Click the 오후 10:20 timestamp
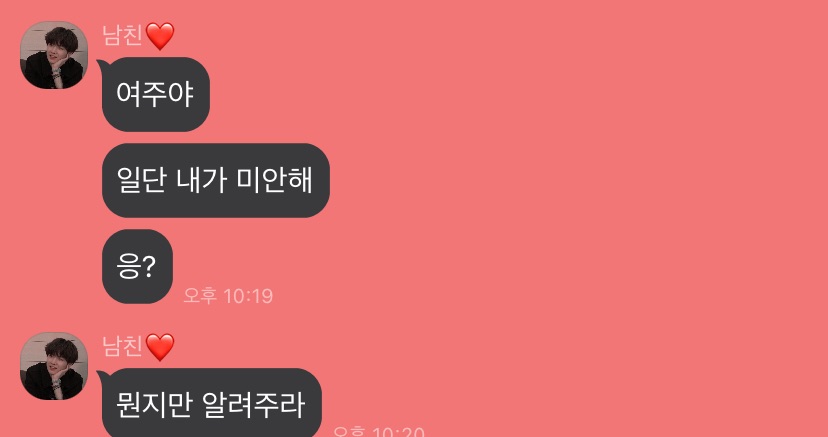828x437 pixels. click(x=379, y=431)
